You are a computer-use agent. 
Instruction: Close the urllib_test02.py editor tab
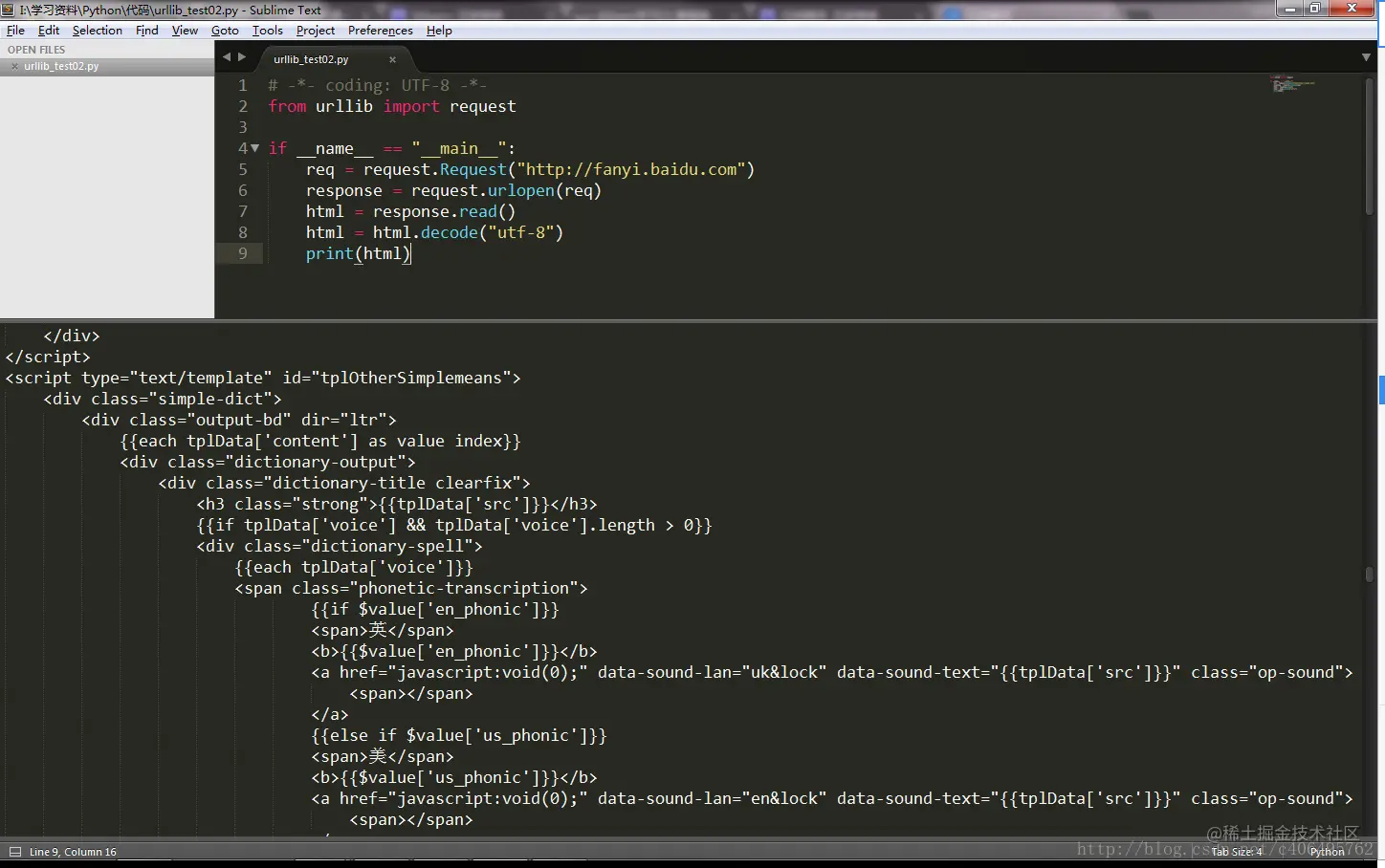tap(392, 59)
